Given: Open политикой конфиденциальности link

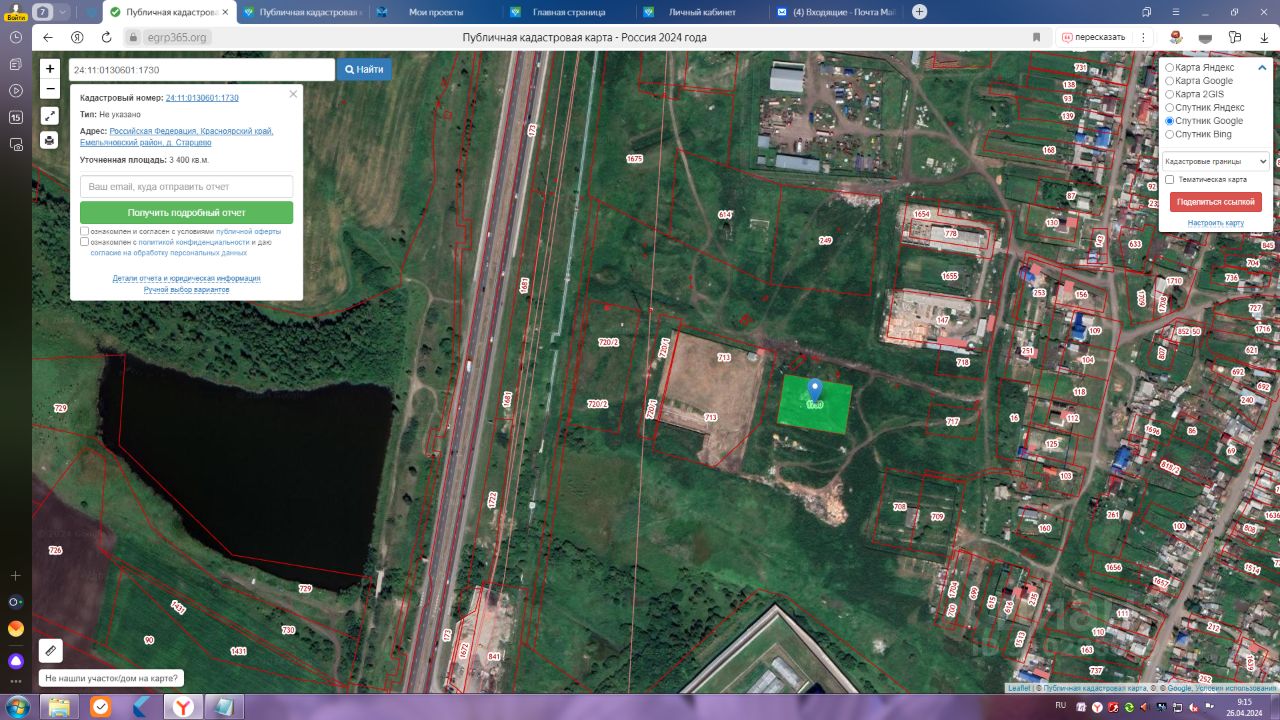Looking at the screenshot, I should (194, 242).
